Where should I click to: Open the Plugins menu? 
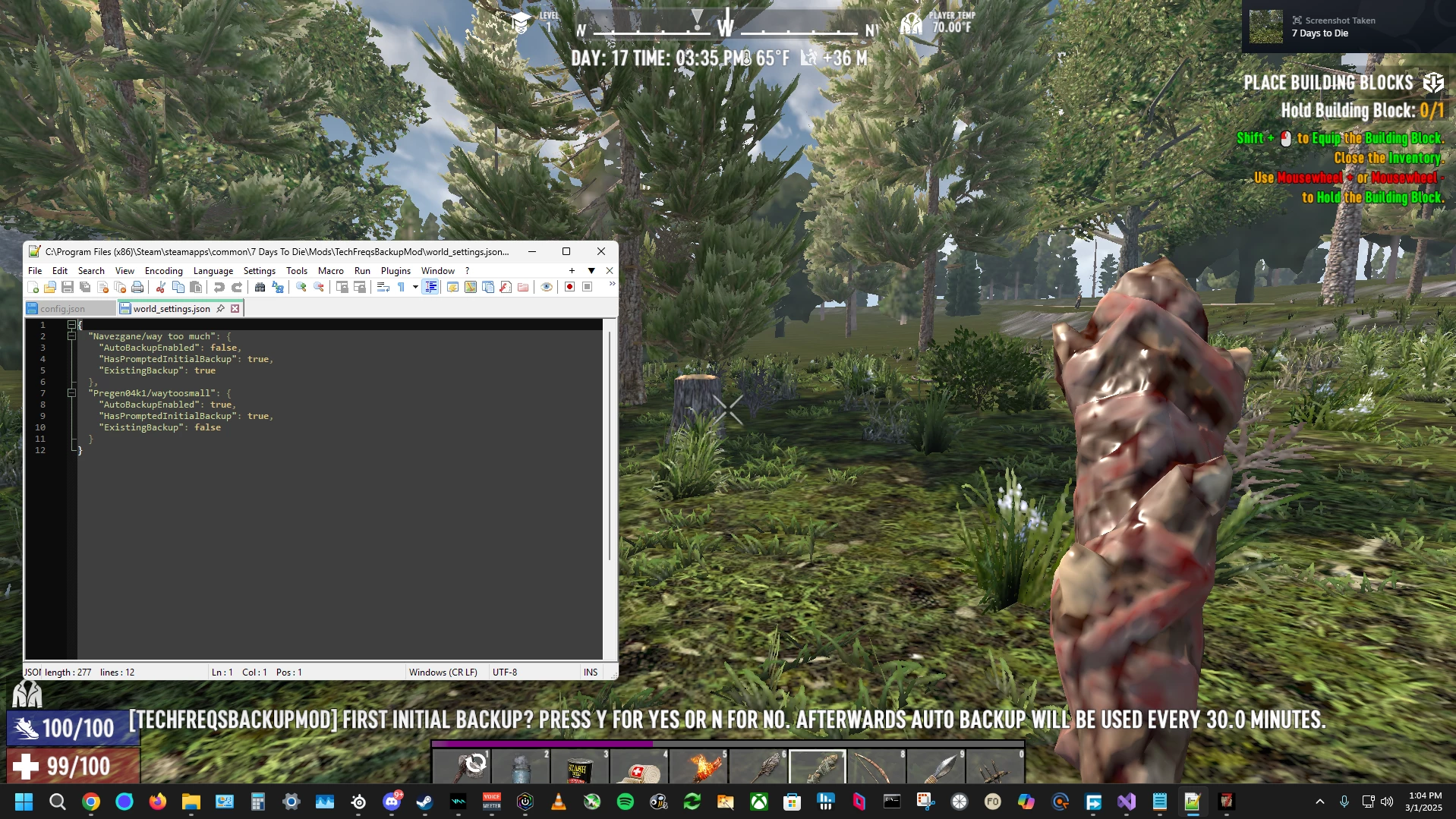coord(396,271)
